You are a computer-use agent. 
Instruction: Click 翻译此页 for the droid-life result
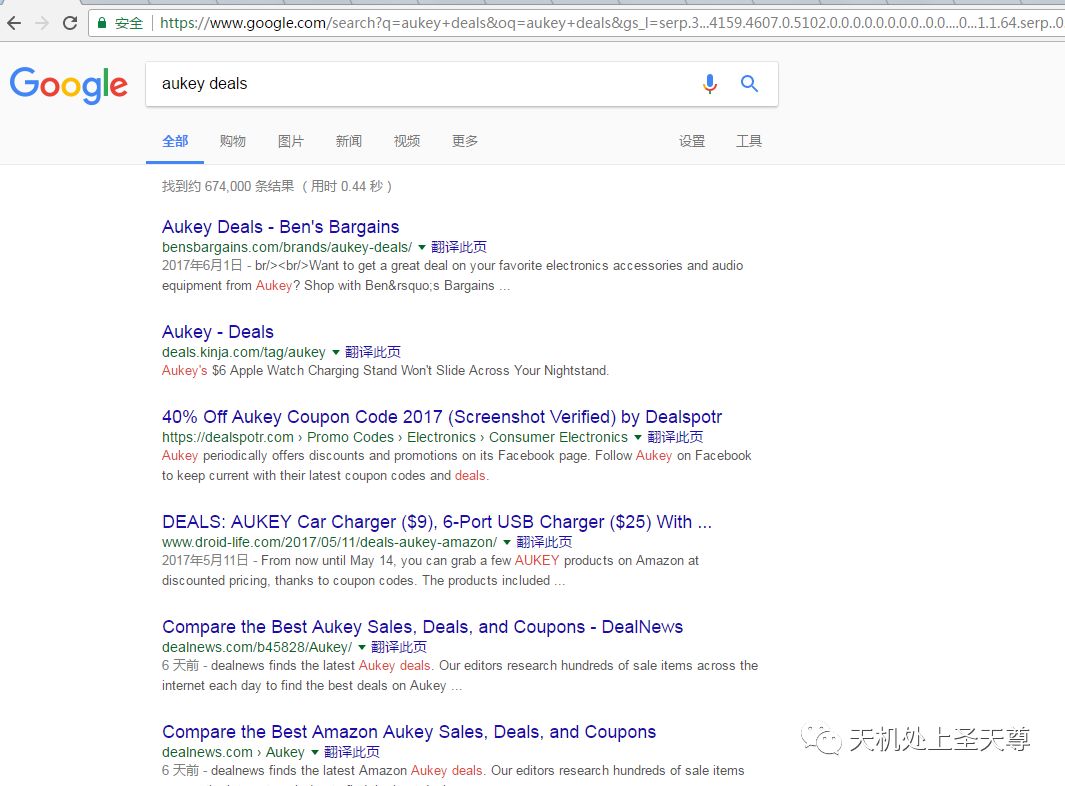[x=544, y=543]
